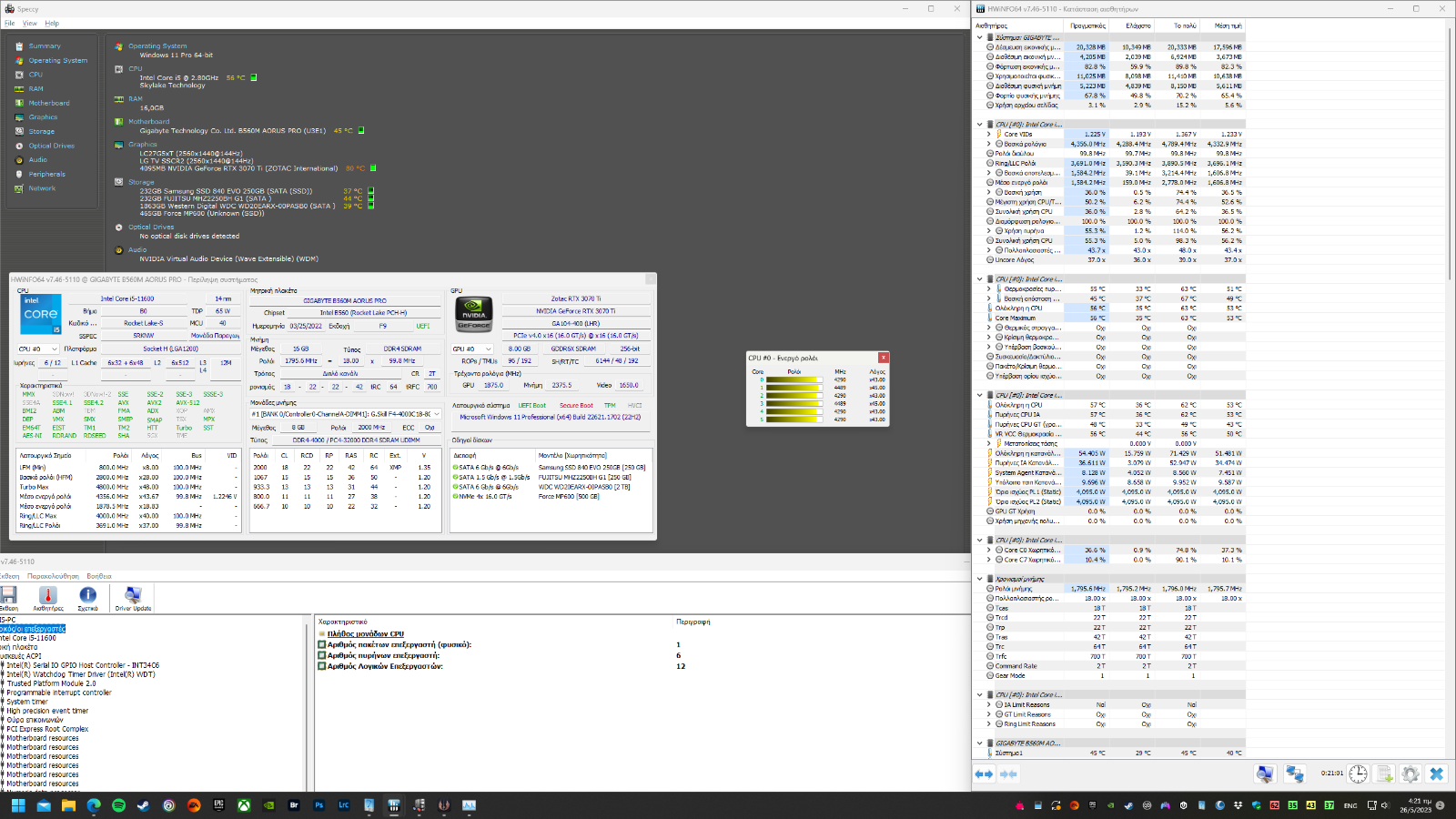Click the Motherboard heading in Speccy summary
Image resolution: width=1456 pixels, height=819 pixels.
tap(148, 121)
